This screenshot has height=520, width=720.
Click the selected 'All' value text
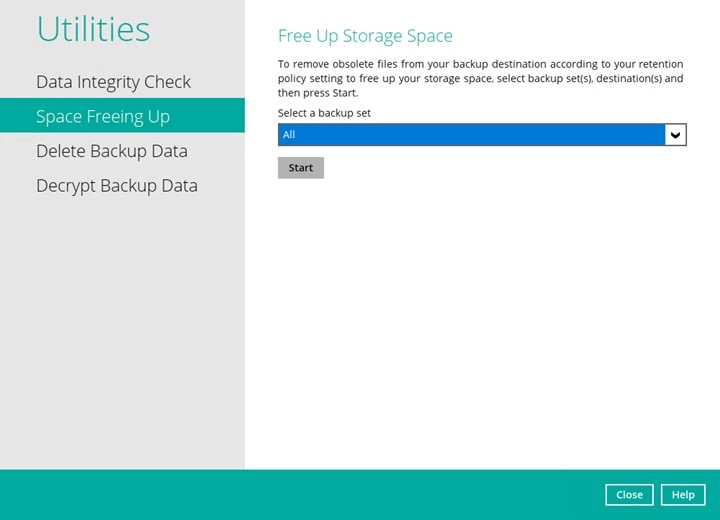pos(289,135)
